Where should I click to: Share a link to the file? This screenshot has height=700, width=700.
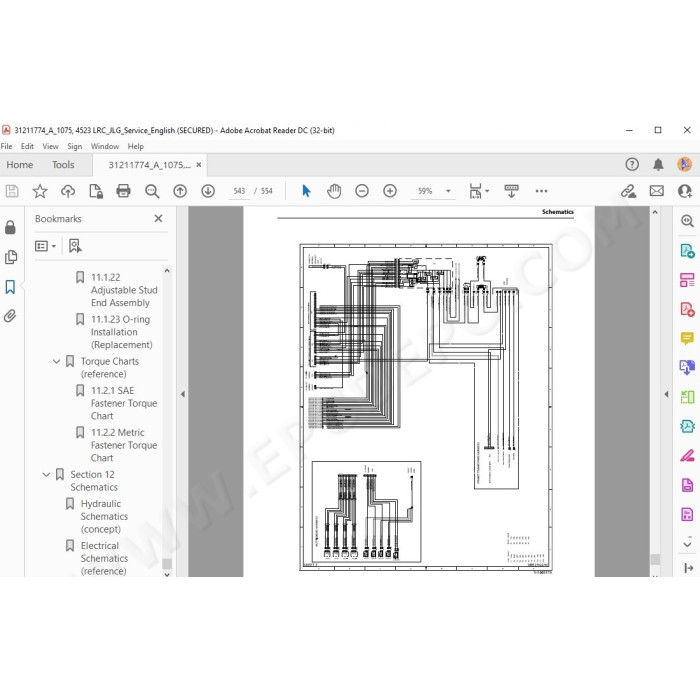click(x=629, y=191)
